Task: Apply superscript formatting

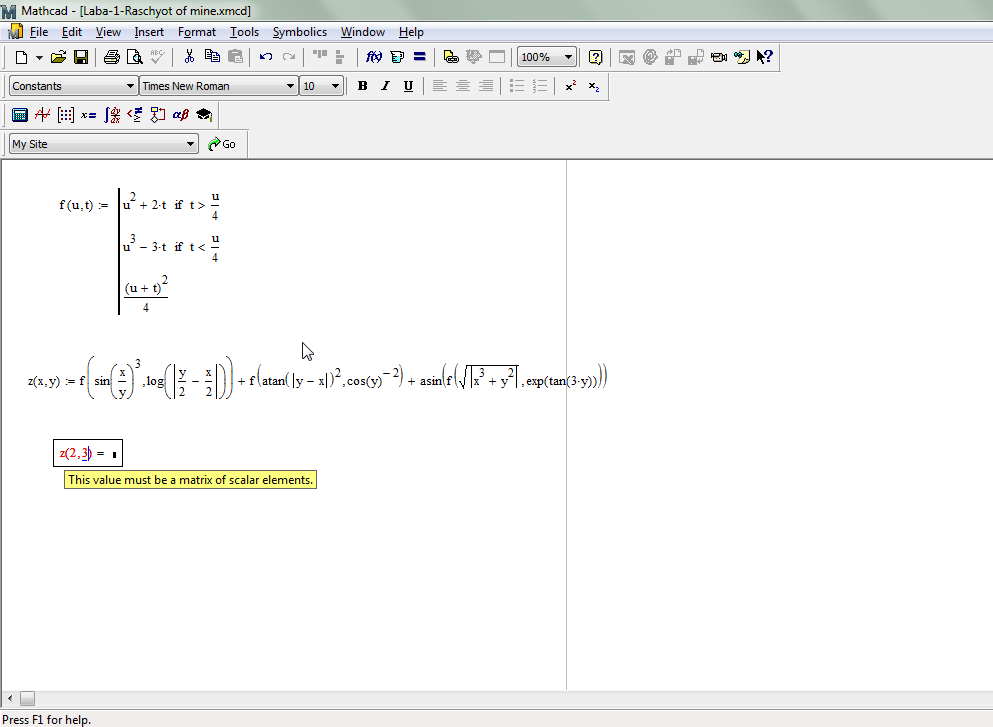Action: click(x=570, y=86)
